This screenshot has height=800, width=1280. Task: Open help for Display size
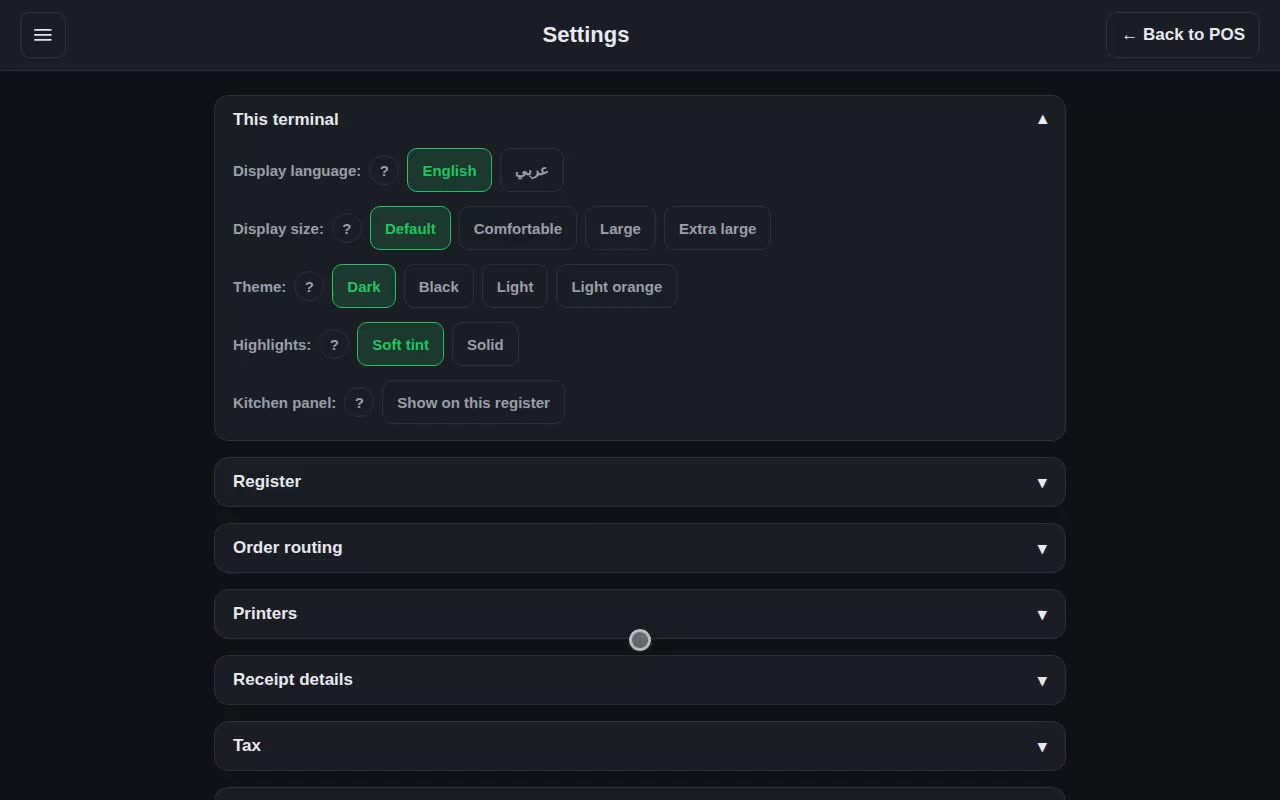click(x=347, y=228)
